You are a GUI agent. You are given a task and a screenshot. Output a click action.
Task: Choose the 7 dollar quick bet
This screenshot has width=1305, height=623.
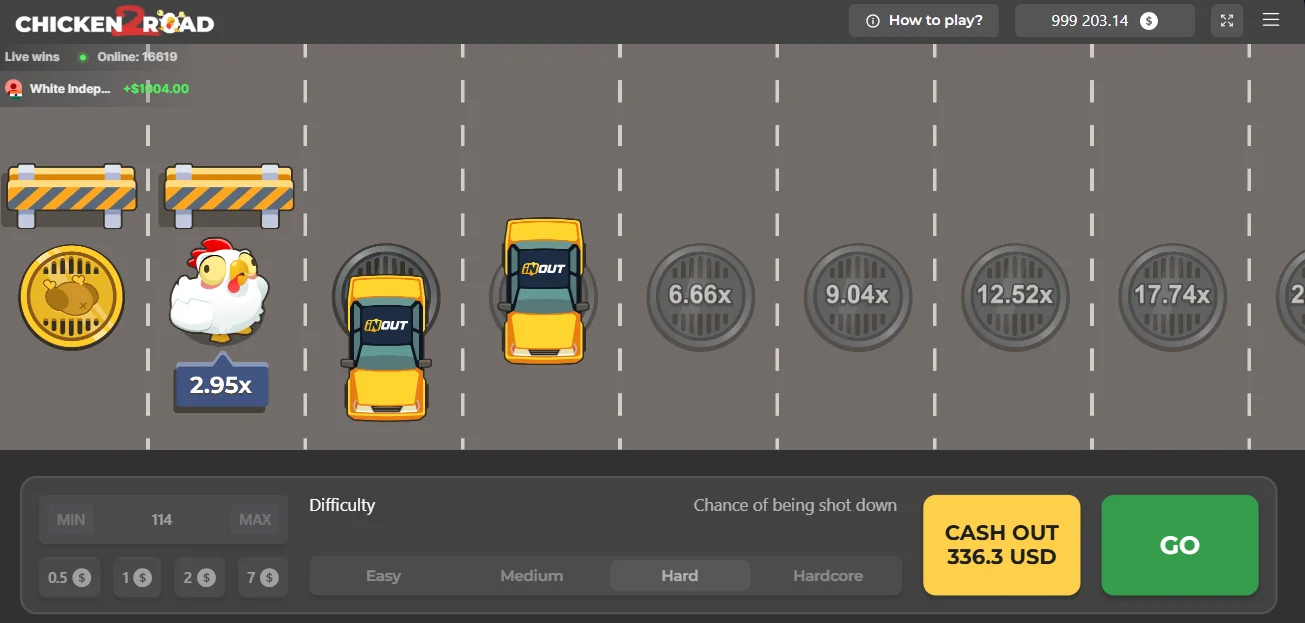(263, 577)
